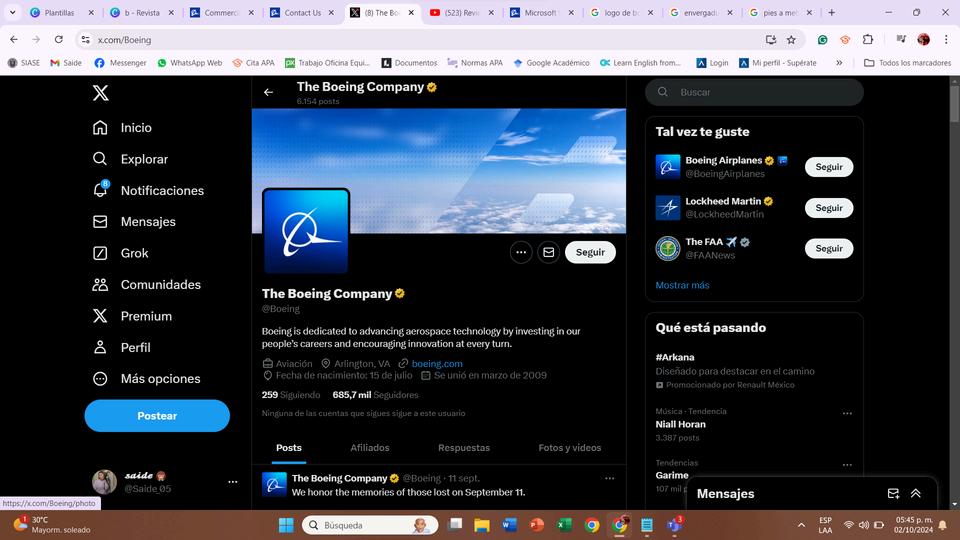Open Chrome extensions puzzle icon
Viewport: 960px width, 540px height.
click(x=868, y=40)
